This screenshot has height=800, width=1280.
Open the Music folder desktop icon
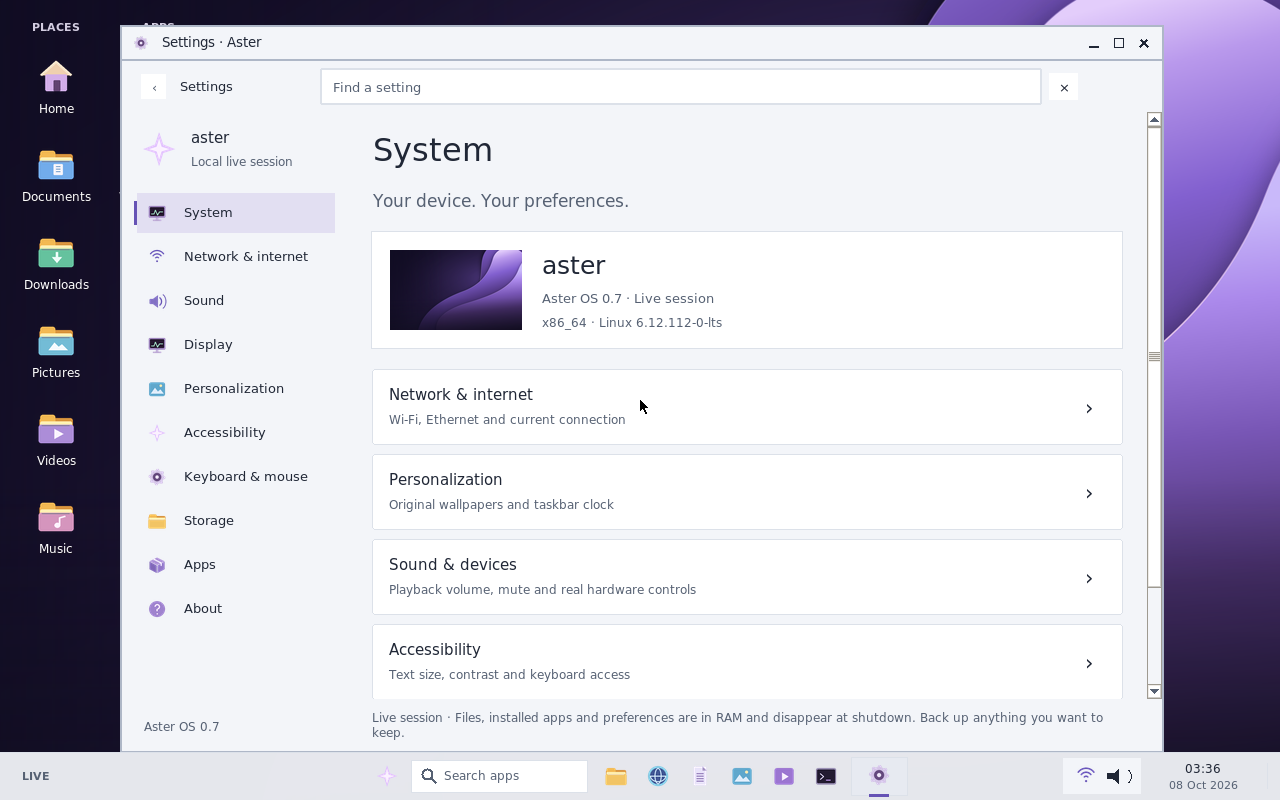click(56, 527)
